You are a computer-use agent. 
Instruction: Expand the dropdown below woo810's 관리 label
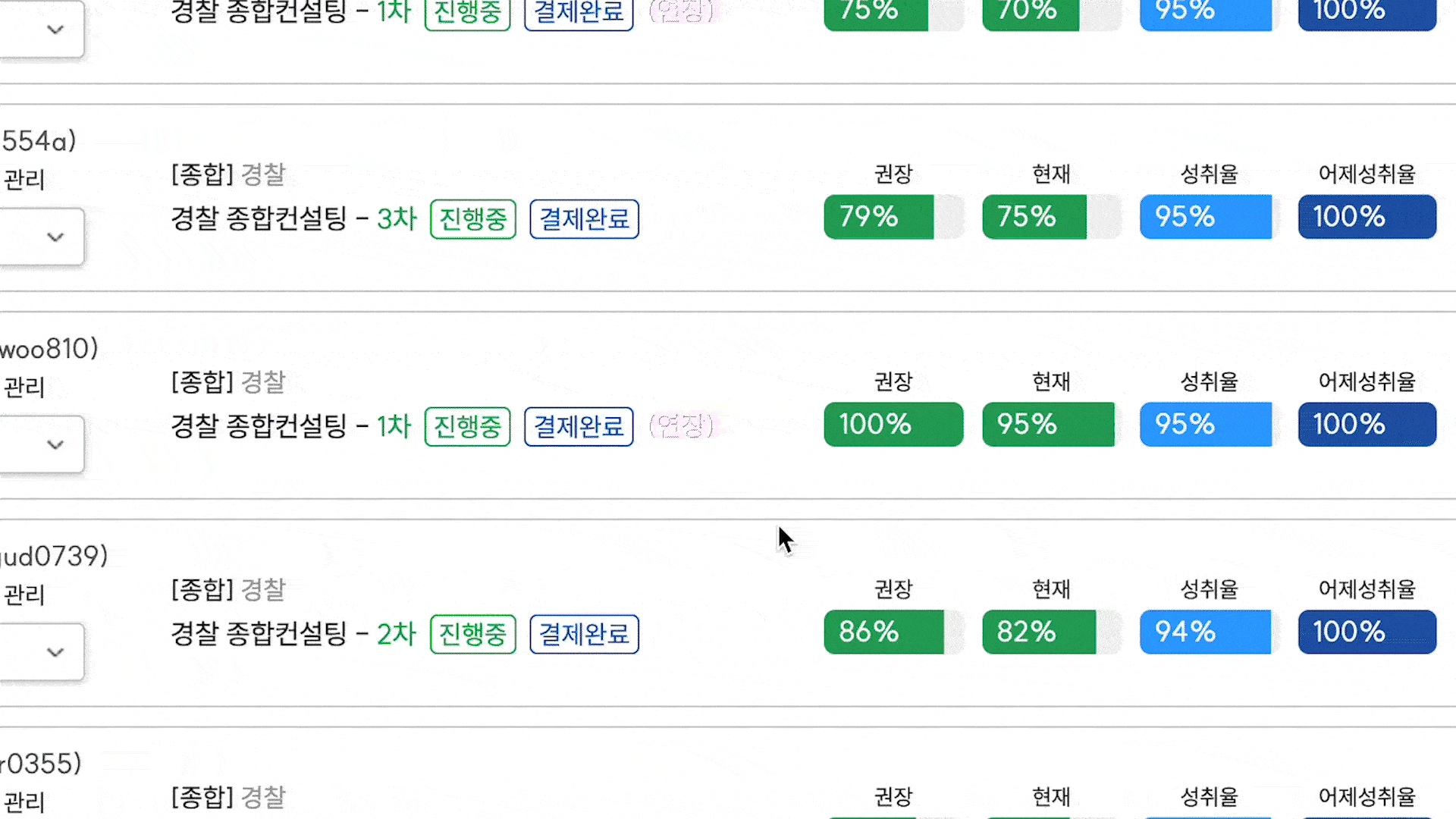[x=53, y=444]
